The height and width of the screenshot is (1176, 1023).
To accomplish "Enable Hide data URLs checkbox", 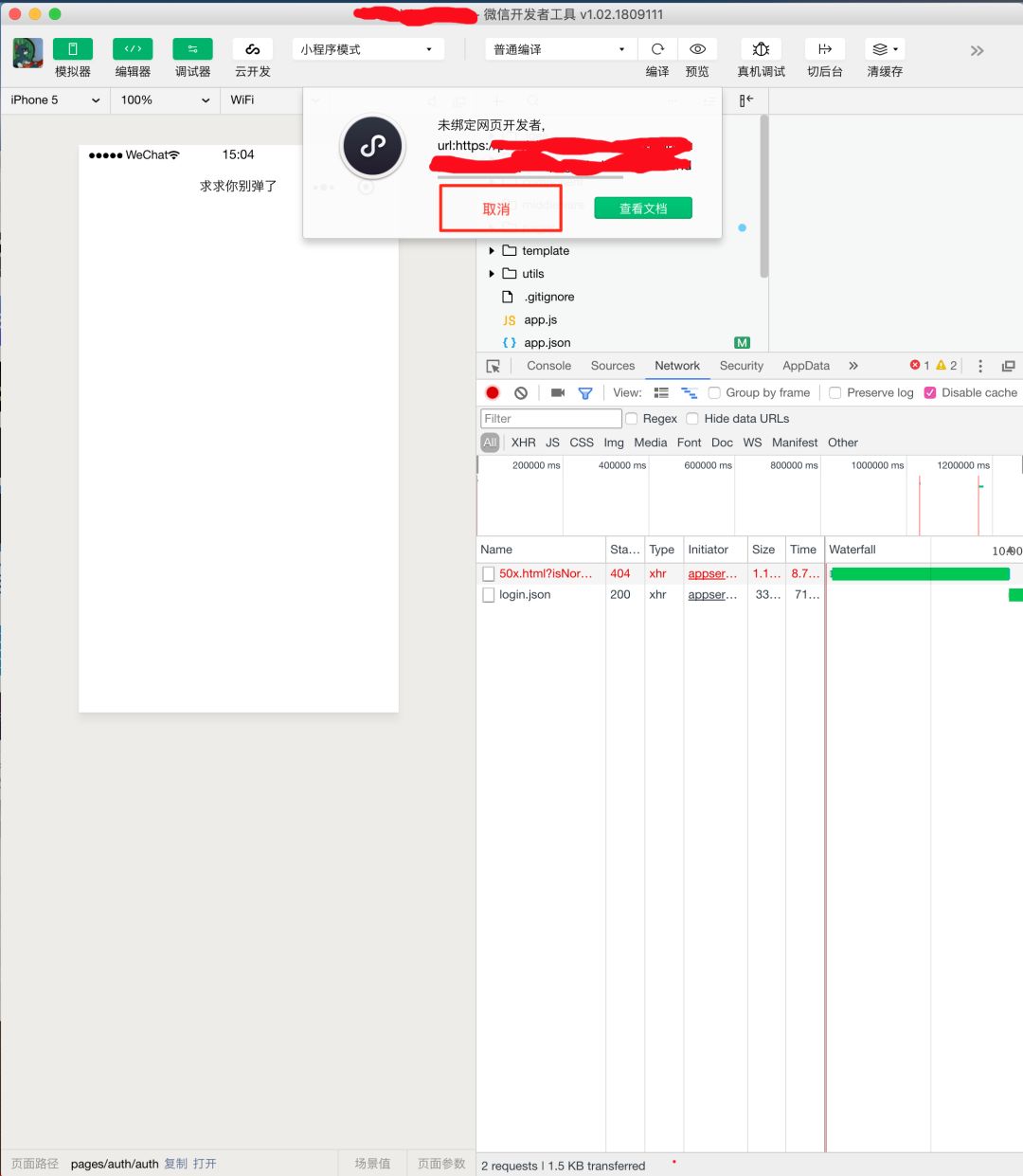I will [692, 418].
